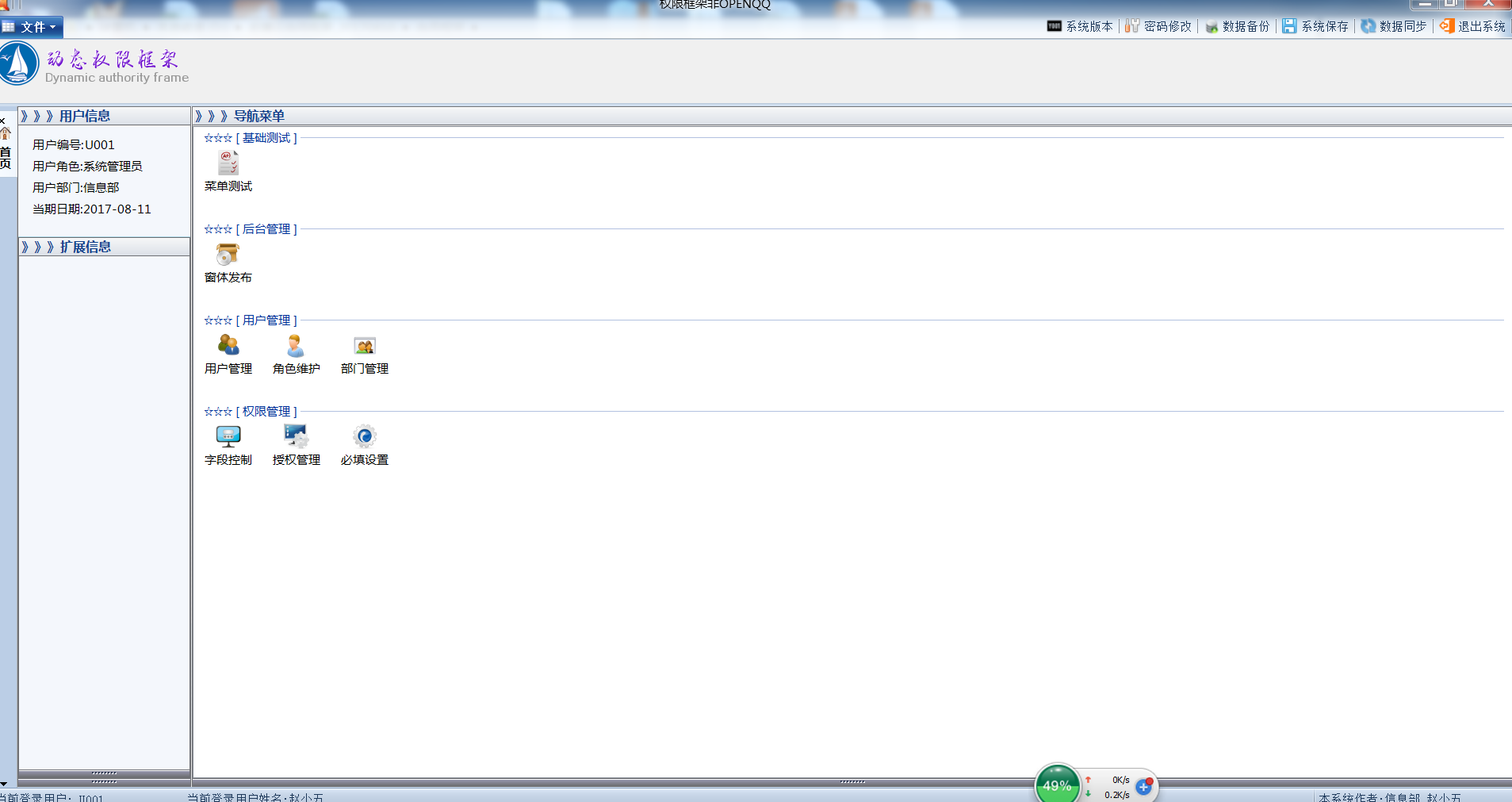Click the 数据同步 refresh icon
This screenshot has width=1512, height=802.
pos(1368,26)
